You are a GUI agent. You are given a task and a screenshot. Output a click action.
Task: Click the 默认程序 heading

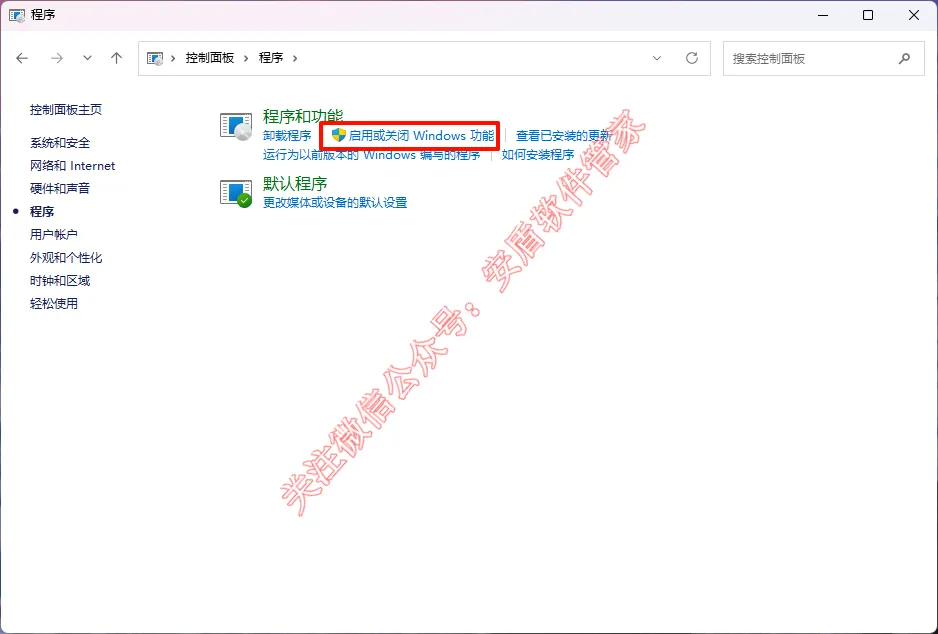[295, 183]
